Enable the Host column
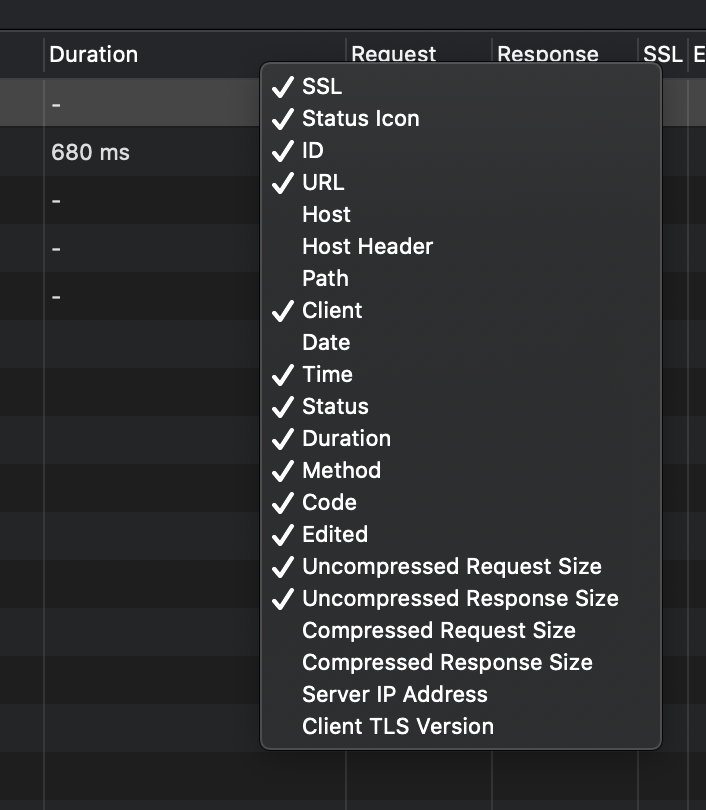Viewport: 706px width, 810px height. pyautogui.click(x=461, y=214)
